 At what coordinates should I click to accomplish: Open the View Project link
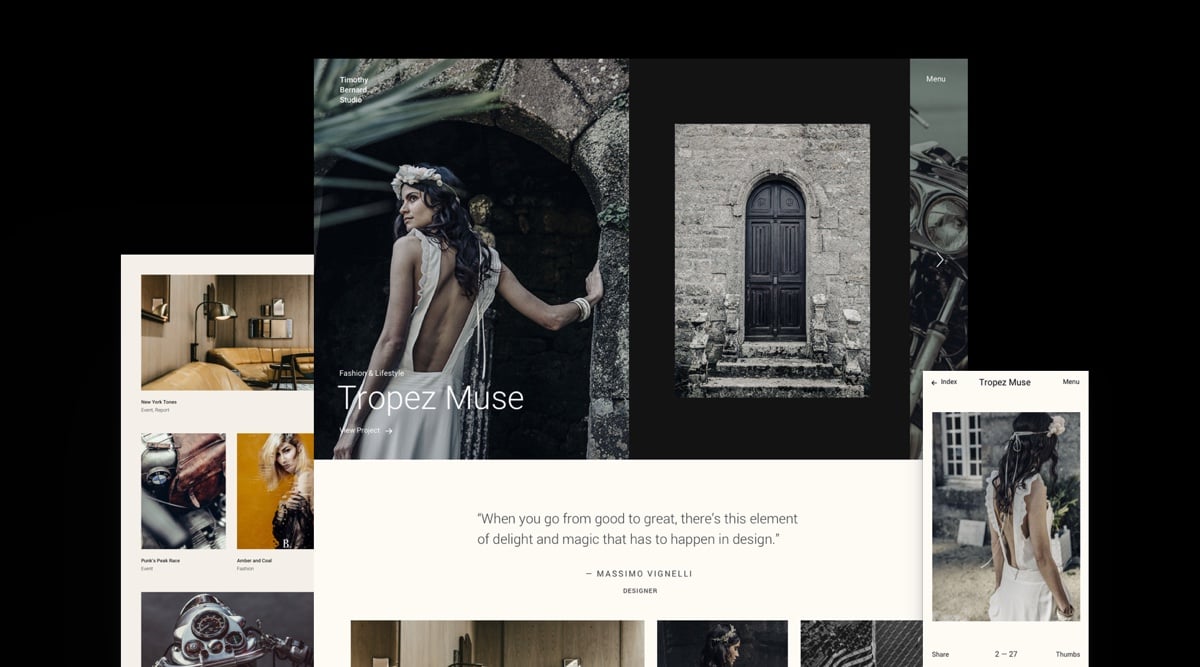click(x=360, y=431)
